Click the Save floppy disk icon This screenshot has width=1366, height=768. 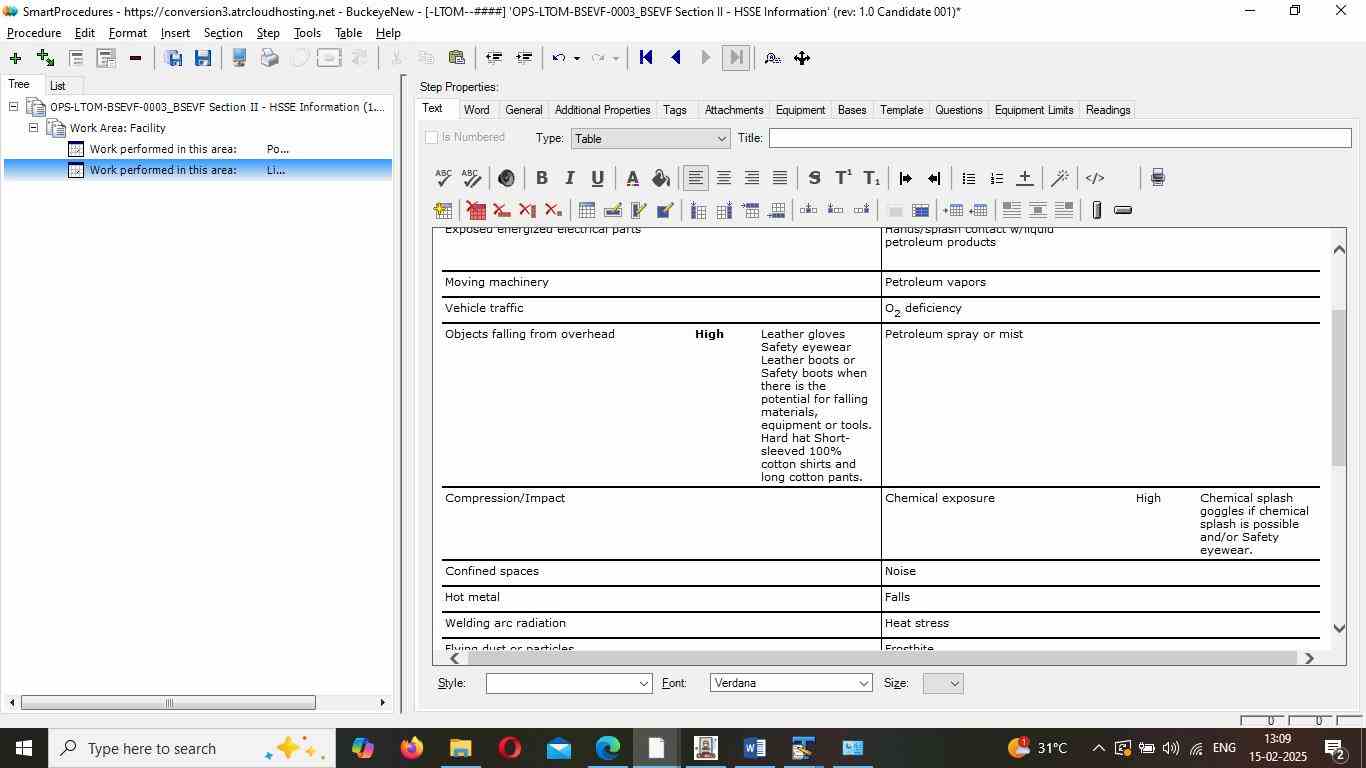(203, 58)
